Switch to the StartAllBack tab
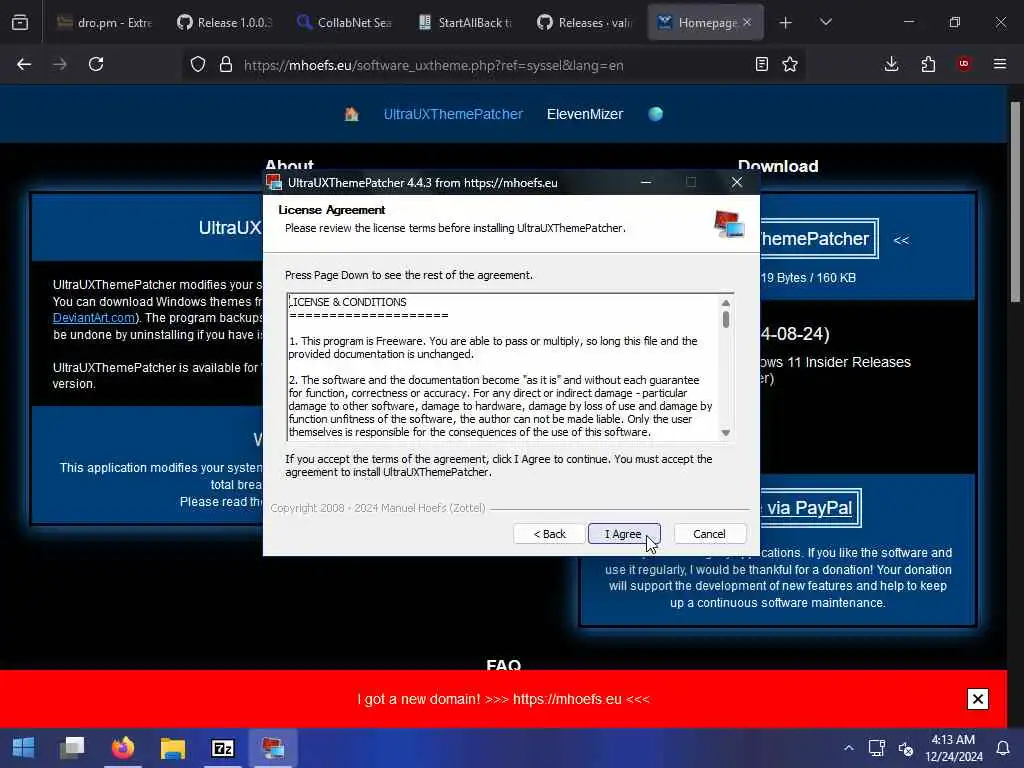 point(465,22)
